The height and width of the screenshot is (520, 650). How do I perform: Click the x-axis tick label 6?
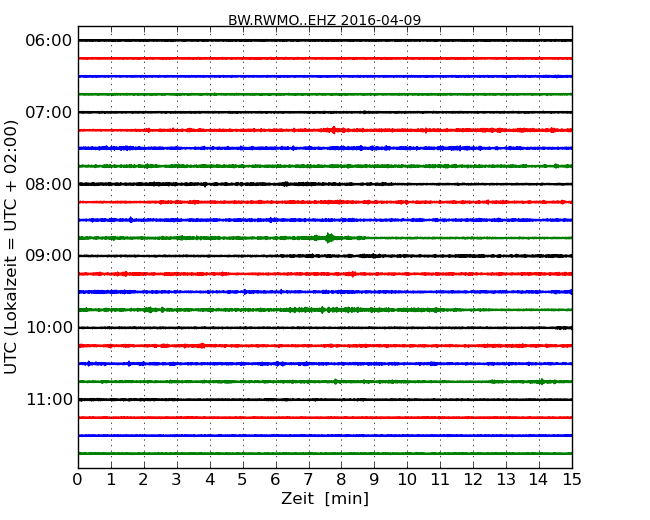pyautogui.click(x=276, y=479)
